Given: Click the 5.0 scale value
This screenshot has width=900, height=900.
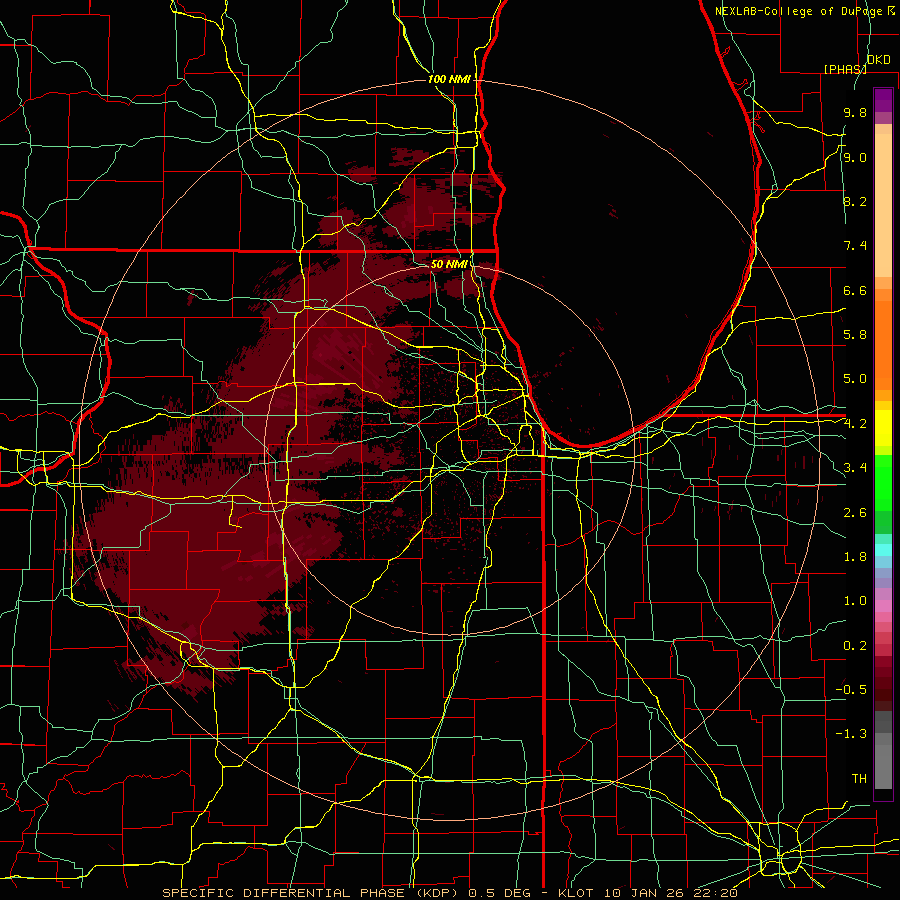Looking at the screenshot, I should [855, 379].
